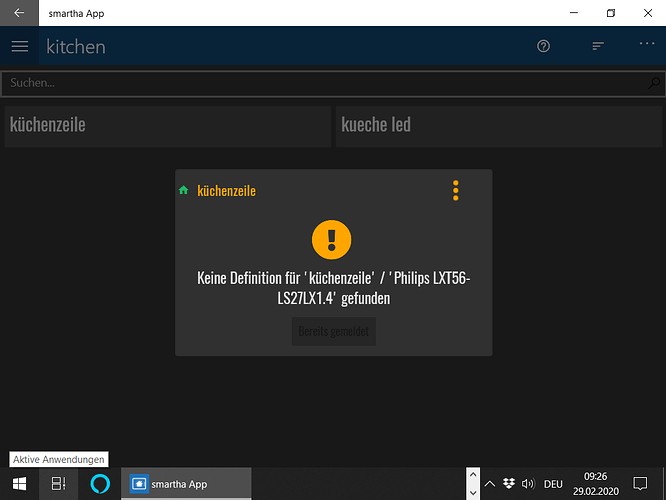This screenshot has height=500, width=666.
Task: Open the sort/filter list icon
Action: pyautogui.click(x=598, y=46)
